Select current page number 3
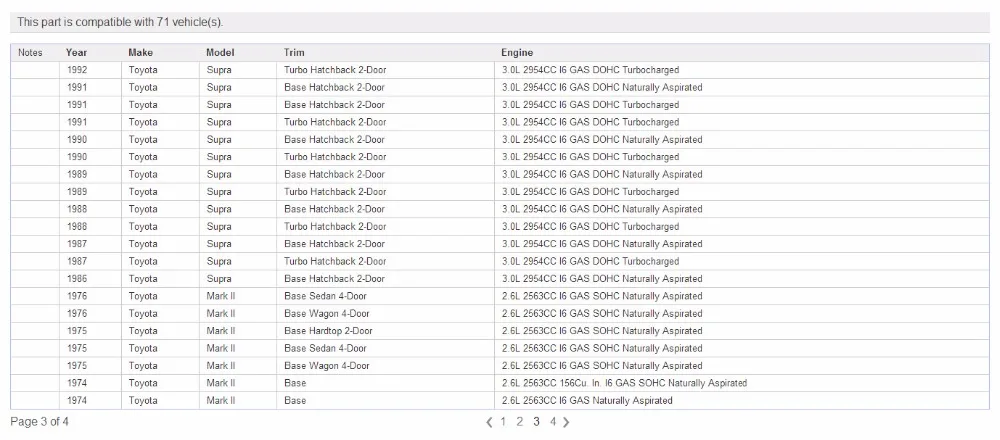The height and width of the screenshot is (440, 1000). click(x=536, y=422)
